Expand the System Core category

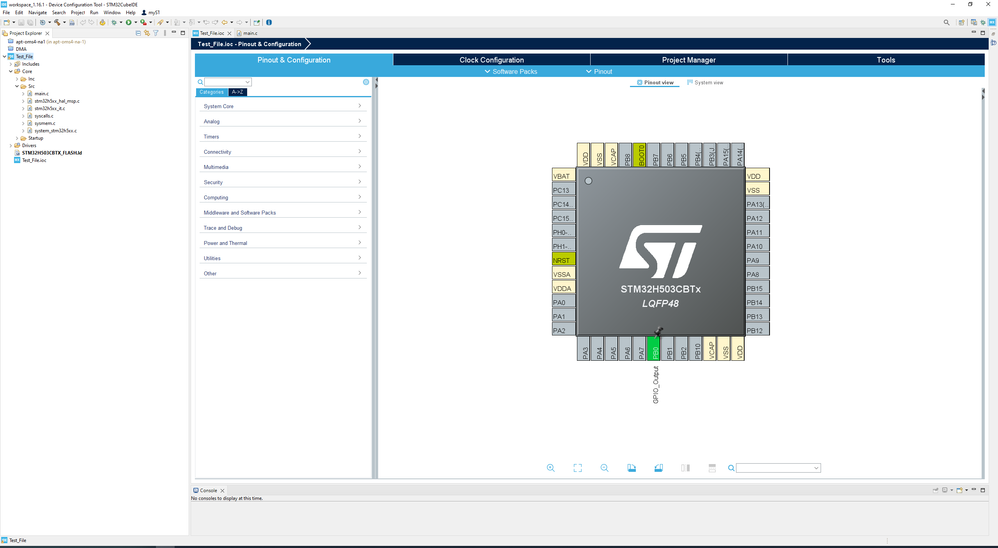[283, 106]
